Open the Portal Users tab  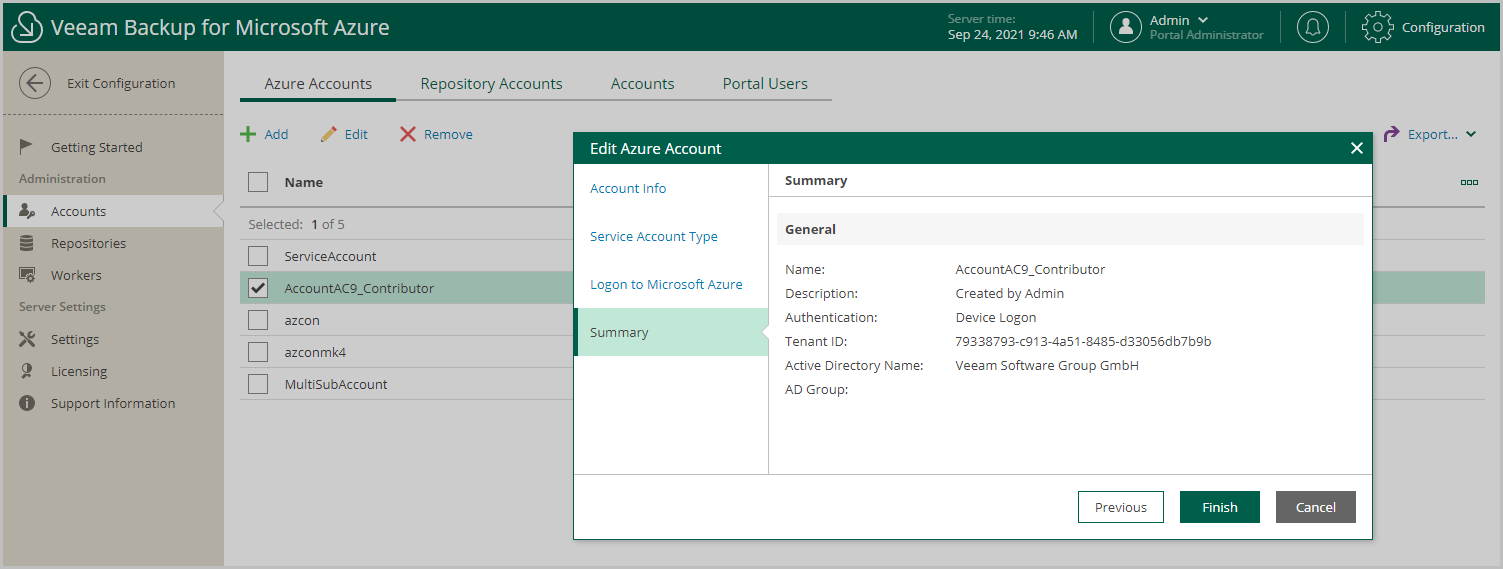pyautogui.click(x=765, y=84)
